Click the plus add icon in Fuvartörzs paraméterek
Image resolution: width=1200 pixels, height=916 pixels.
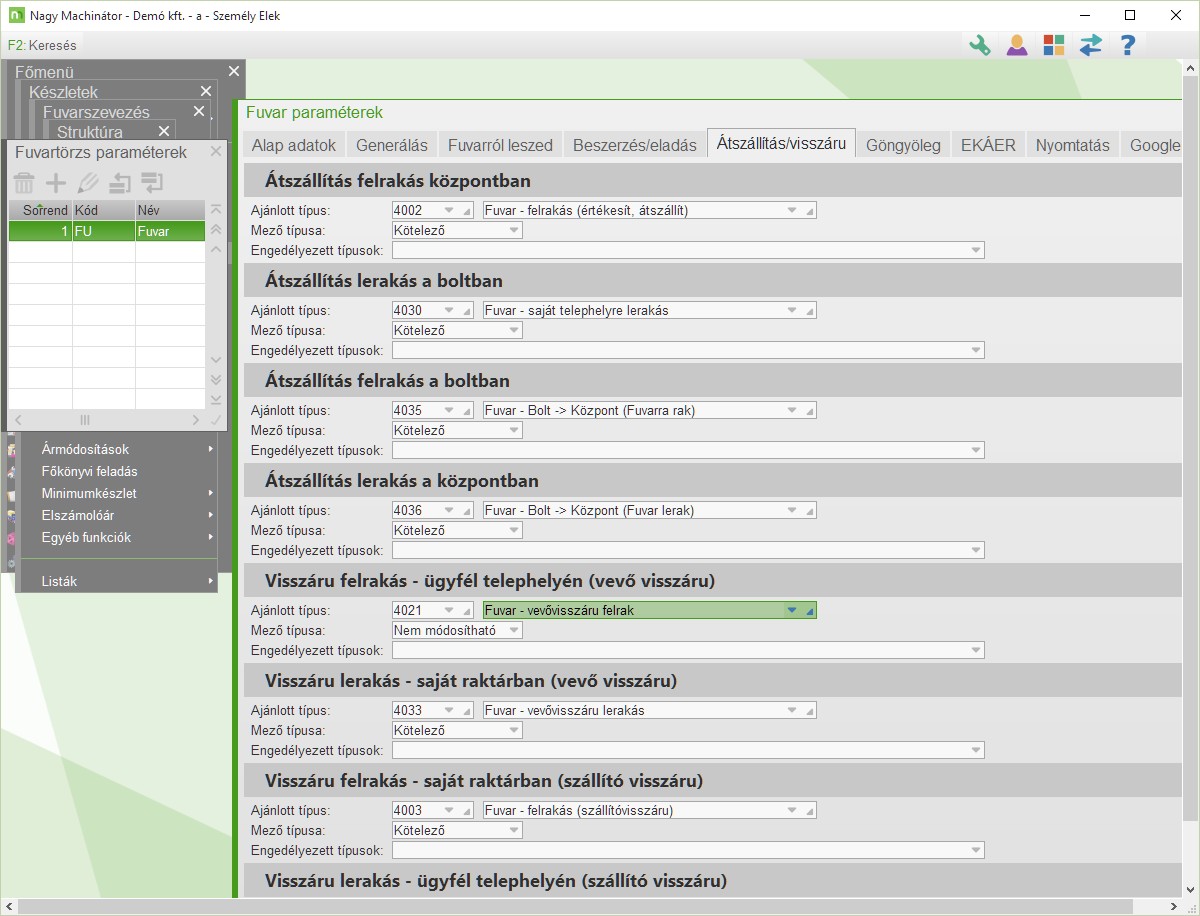56,183
